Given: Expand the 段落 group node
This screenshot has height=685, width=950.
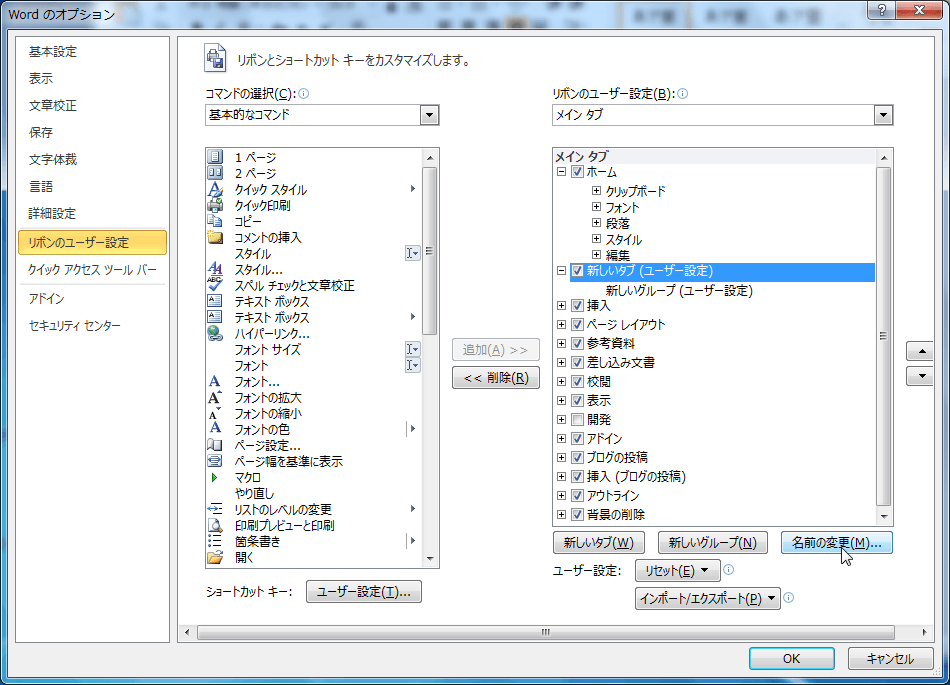Looking at the screenshot, I should point(596,223).
